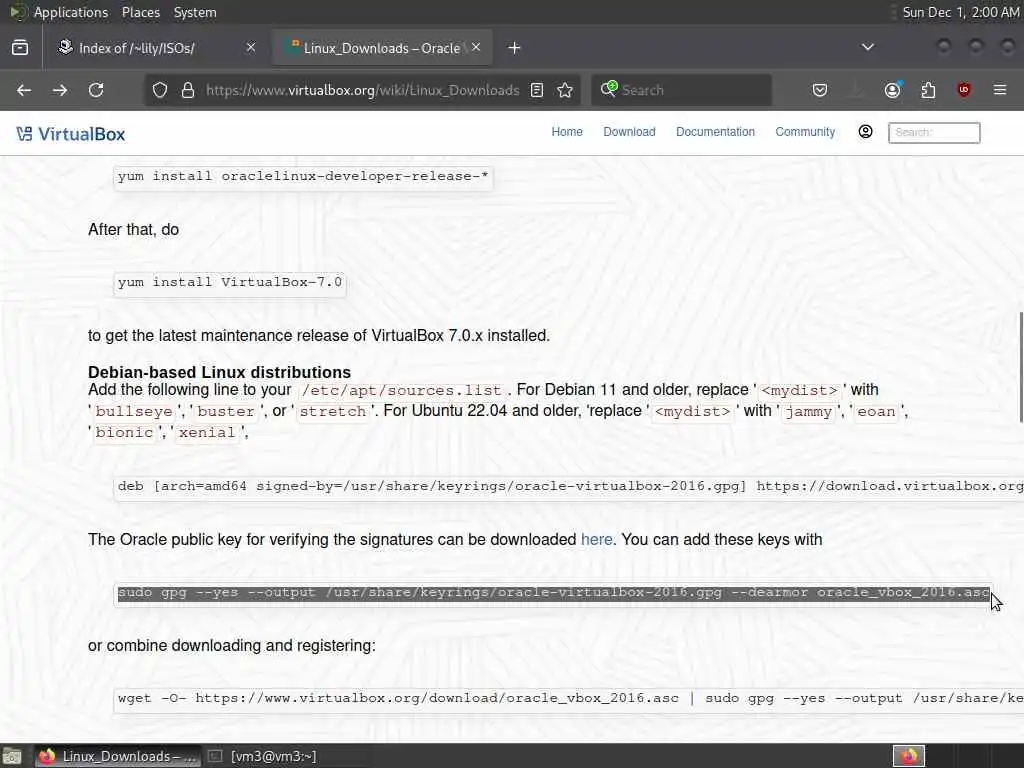1024x768 pixels.
Task: Switch to Linux_Downloads – Oracle tab
Action: [382, 48]
